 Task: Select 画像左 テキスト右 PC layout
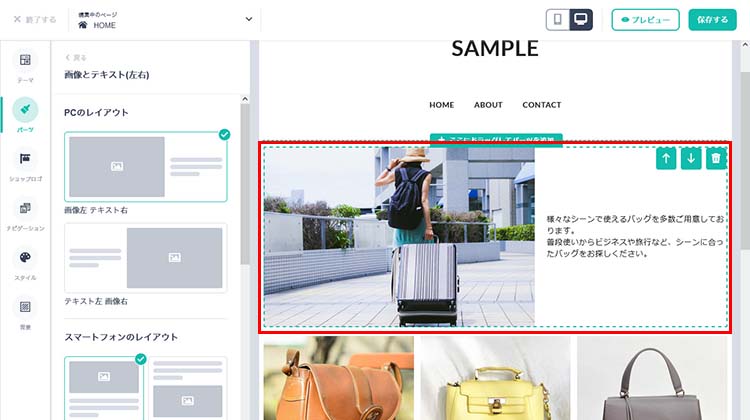(x=145, y=166)
